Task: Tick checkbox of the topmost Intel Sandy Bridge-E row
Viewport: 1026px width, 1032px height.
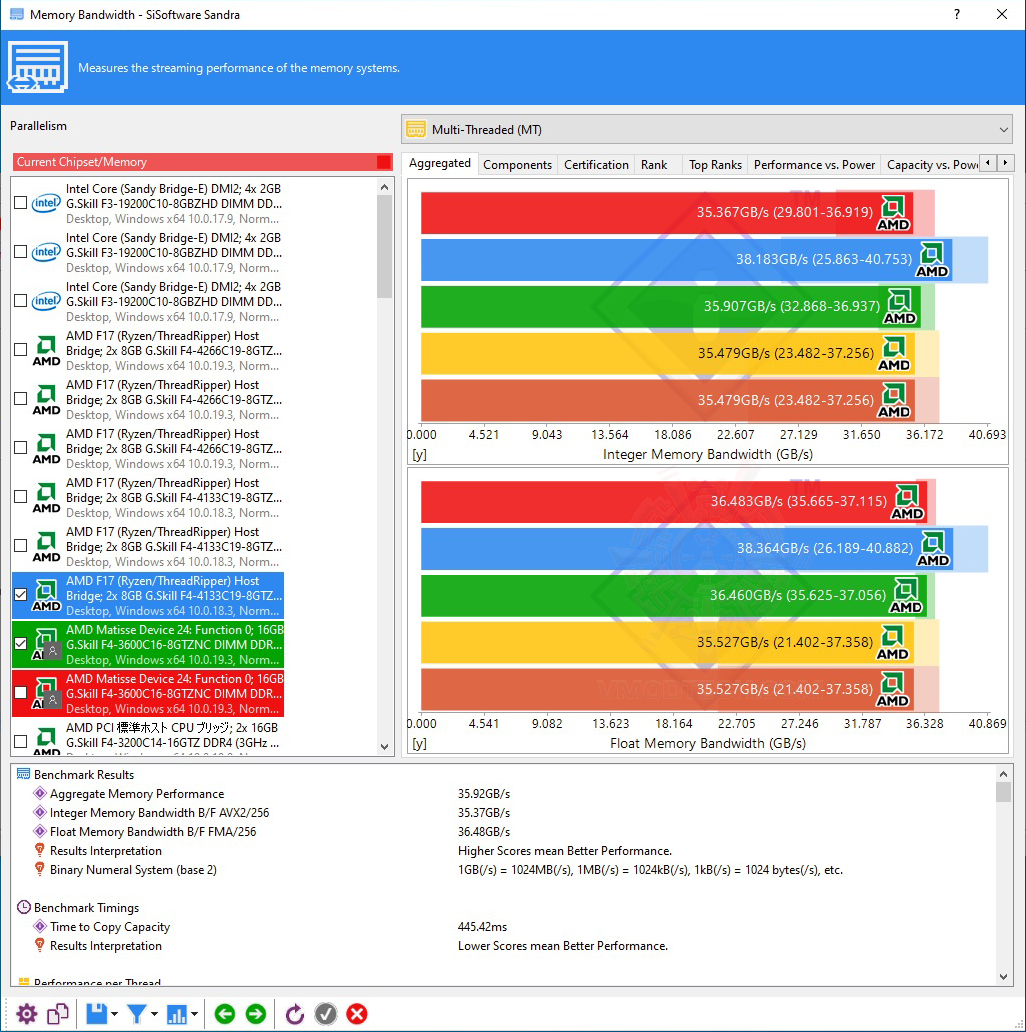Action: click(20, 203)
